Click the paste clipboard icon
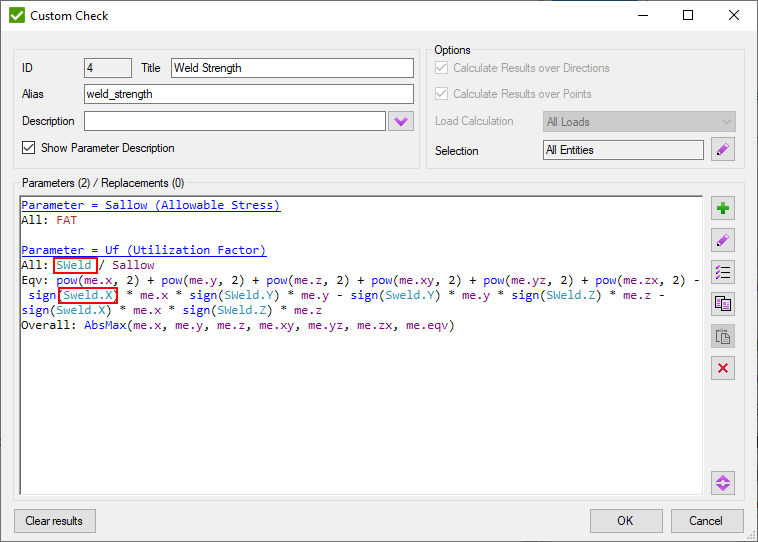Screen dimensions: 758x542 point(723,337)
